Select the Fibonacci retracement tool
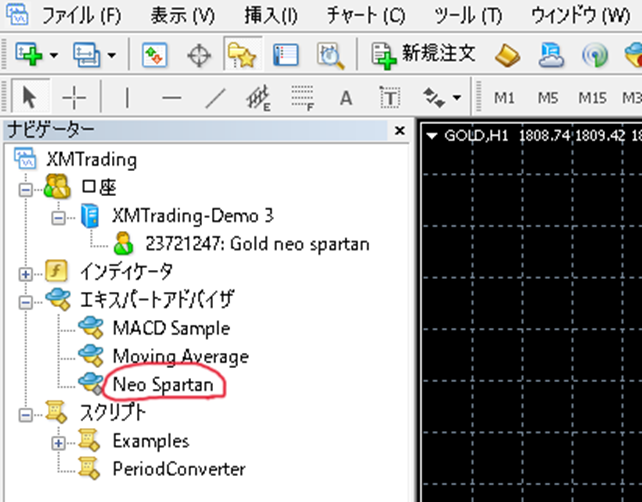This screenshot has height=502, width=642. [302, 98]
